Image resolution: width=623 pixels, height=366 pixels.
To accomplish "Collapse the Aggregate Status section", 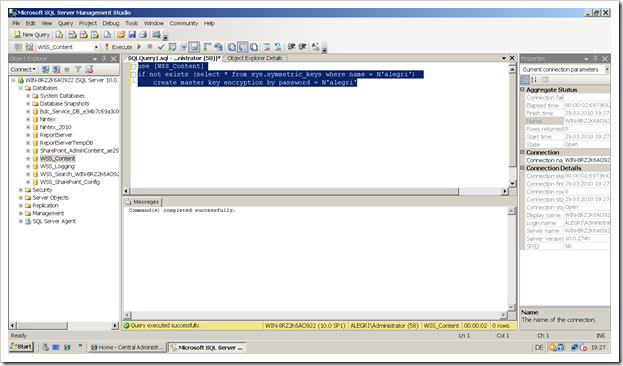I will click(522, 90).
